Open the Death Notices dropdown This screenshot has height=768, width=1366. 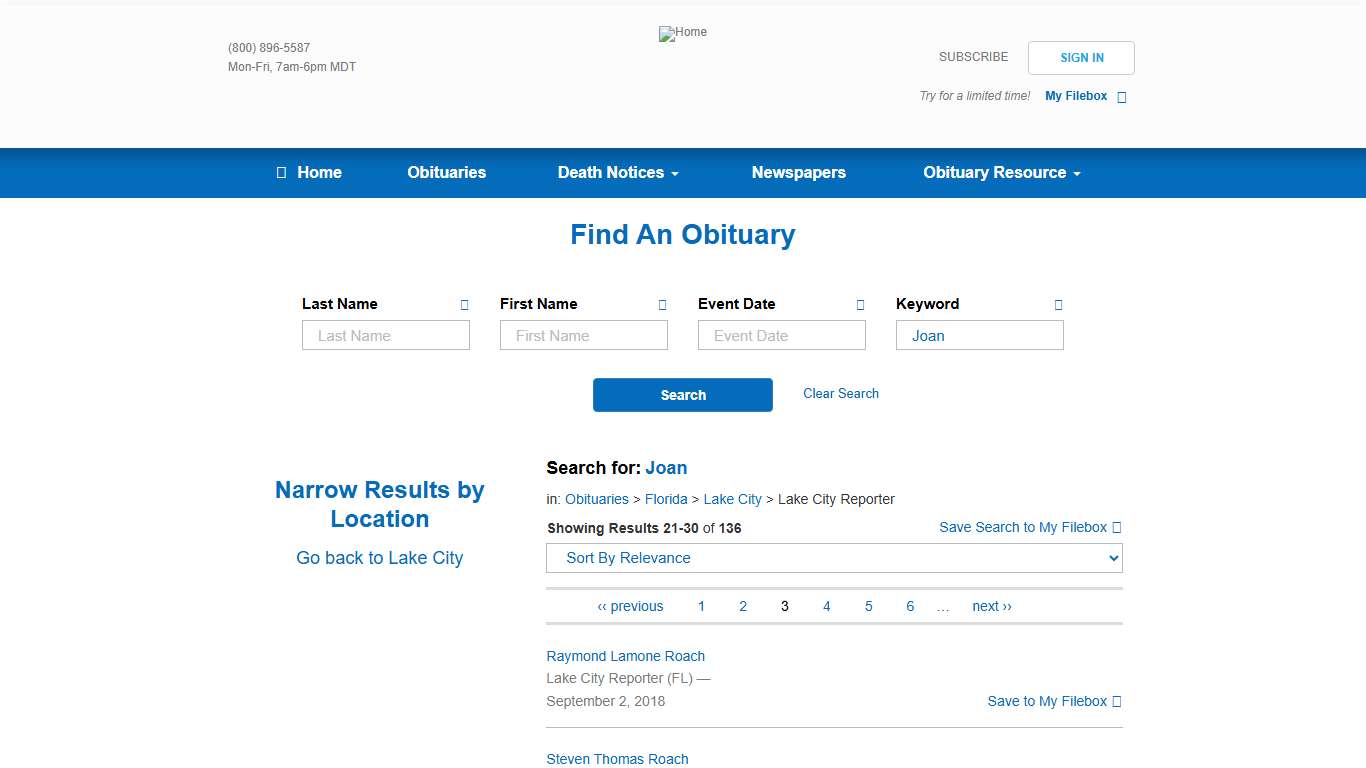pos(617,172)
